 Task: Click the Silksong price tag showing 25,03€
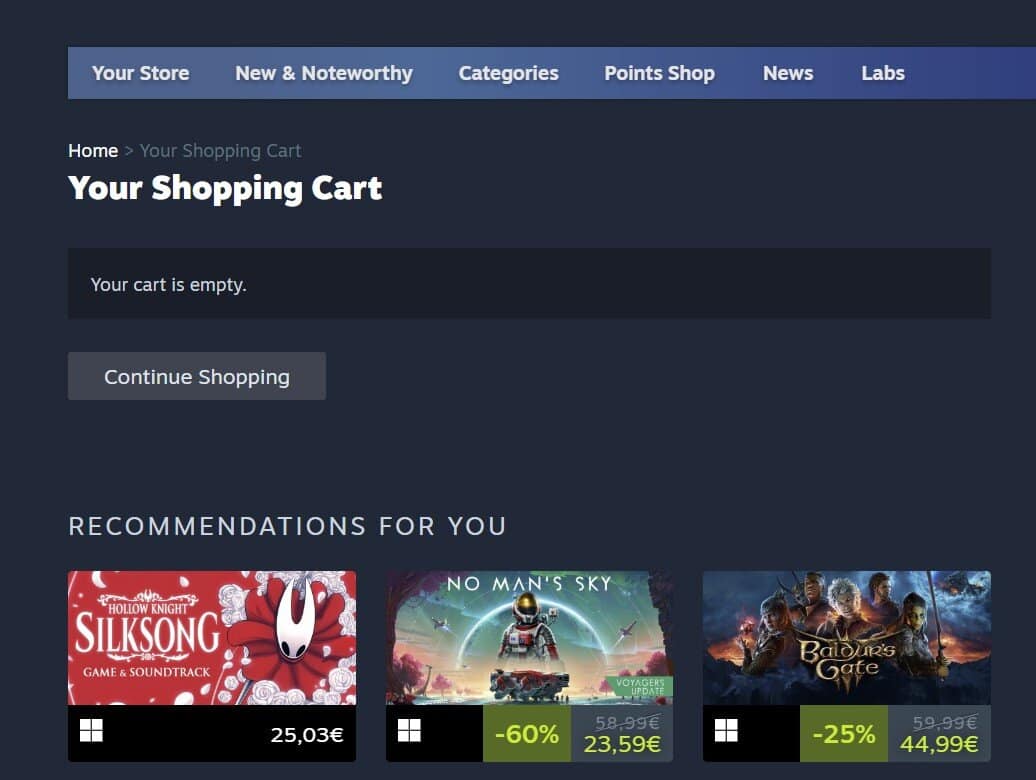point(307,734)
